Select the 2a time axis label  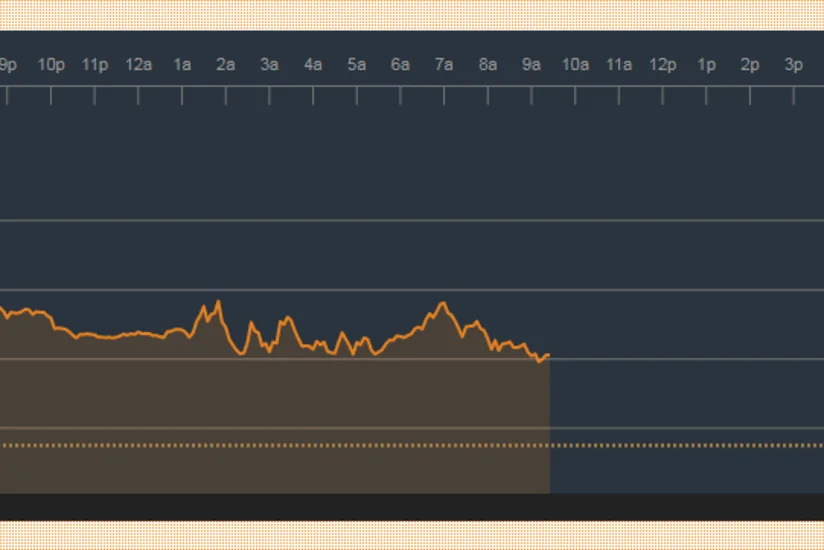click(x=225, y=65)
